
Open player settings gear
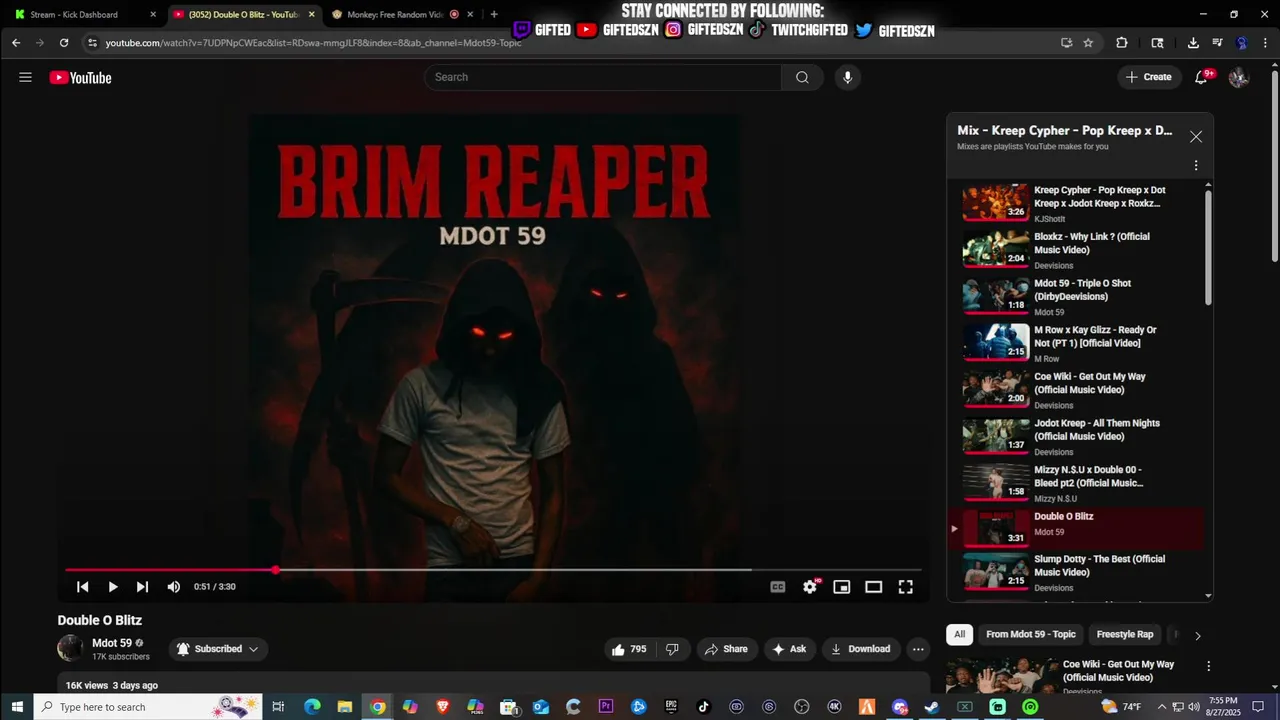tap(810, 587)
